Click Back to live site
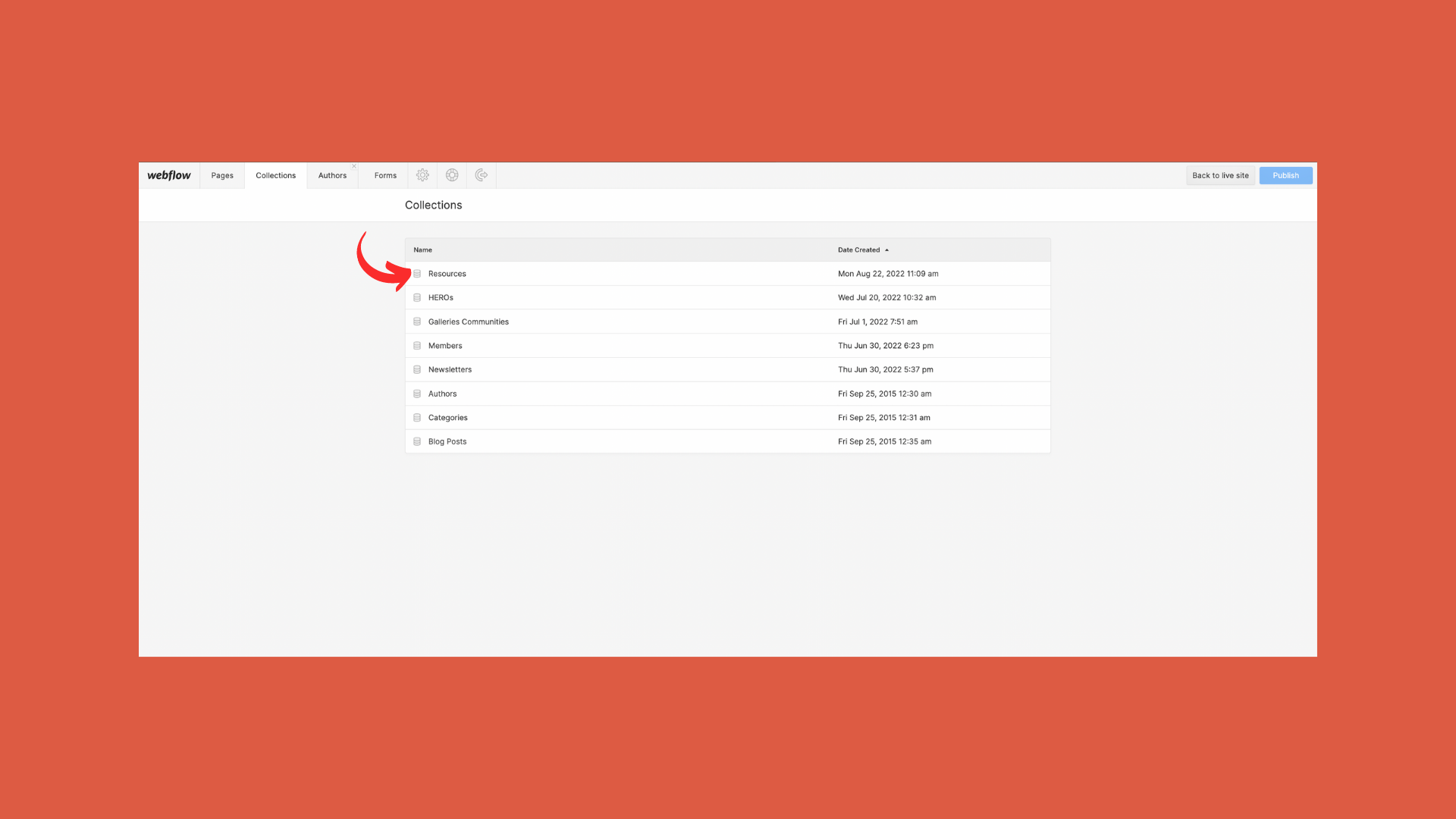The height and width of the screenshot is (819, 1456). (1220, 175)
